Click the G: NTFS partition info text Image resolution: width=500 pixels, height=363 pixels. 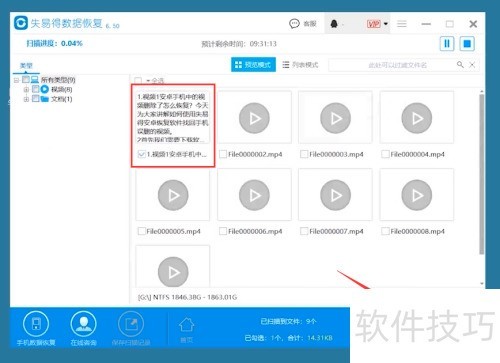(187, 297)
